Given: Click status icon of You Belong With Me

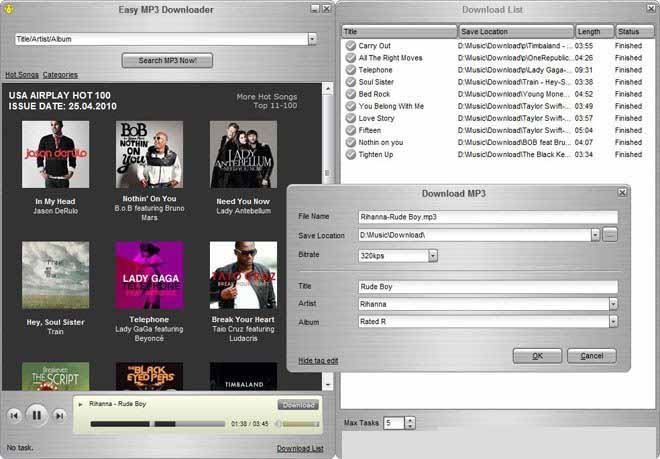Looking at the screenshot, I should 351,106.
